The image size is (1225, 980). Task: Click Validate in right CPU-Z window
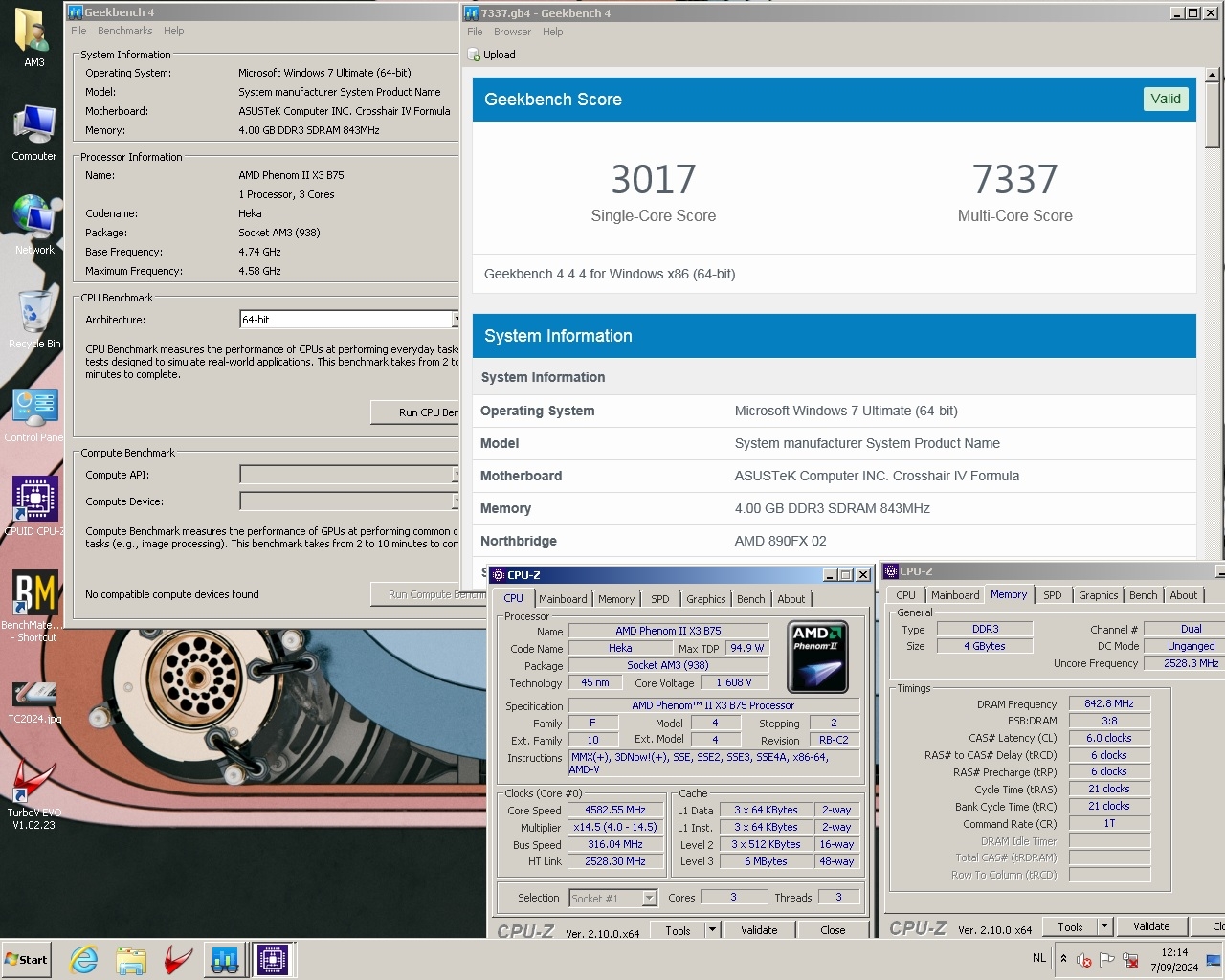click(x=1151, y=926)
